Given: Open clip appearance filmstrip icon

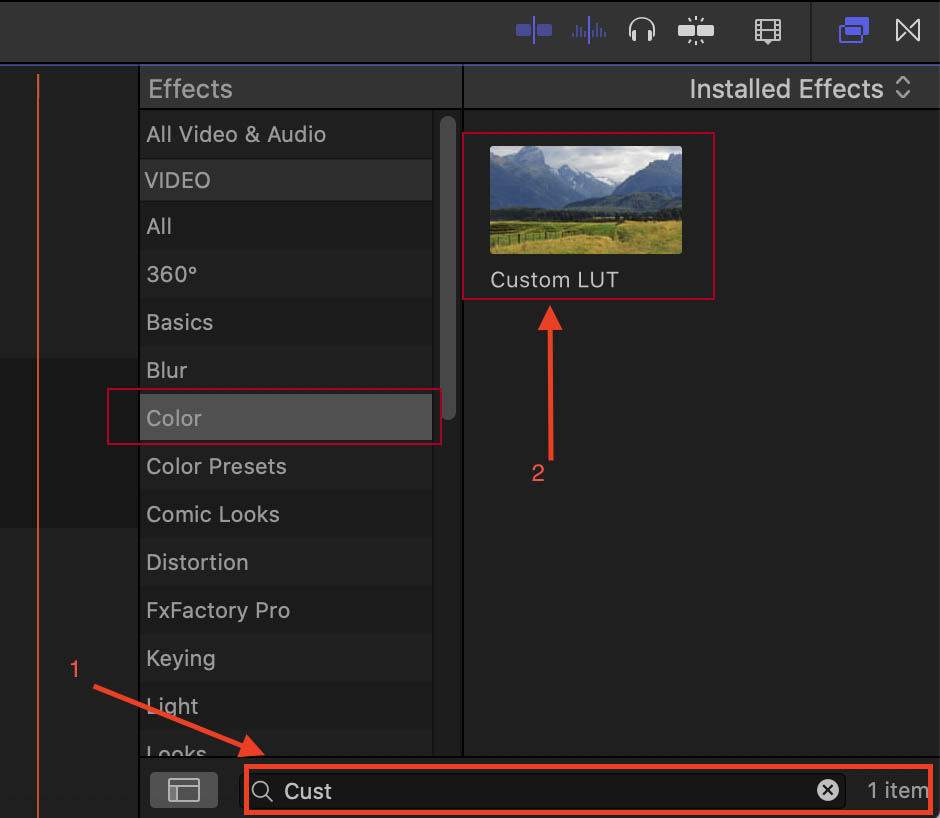Looking at the screenshot, I should point(767,31).
